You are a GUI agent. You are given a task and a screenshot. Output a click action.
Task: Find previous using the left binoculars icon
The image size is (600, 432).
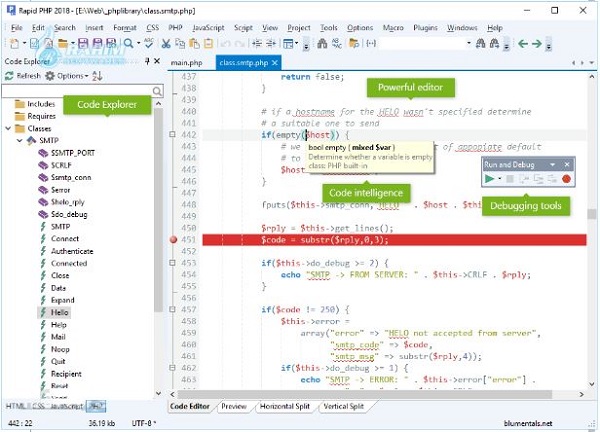(481, 43)
